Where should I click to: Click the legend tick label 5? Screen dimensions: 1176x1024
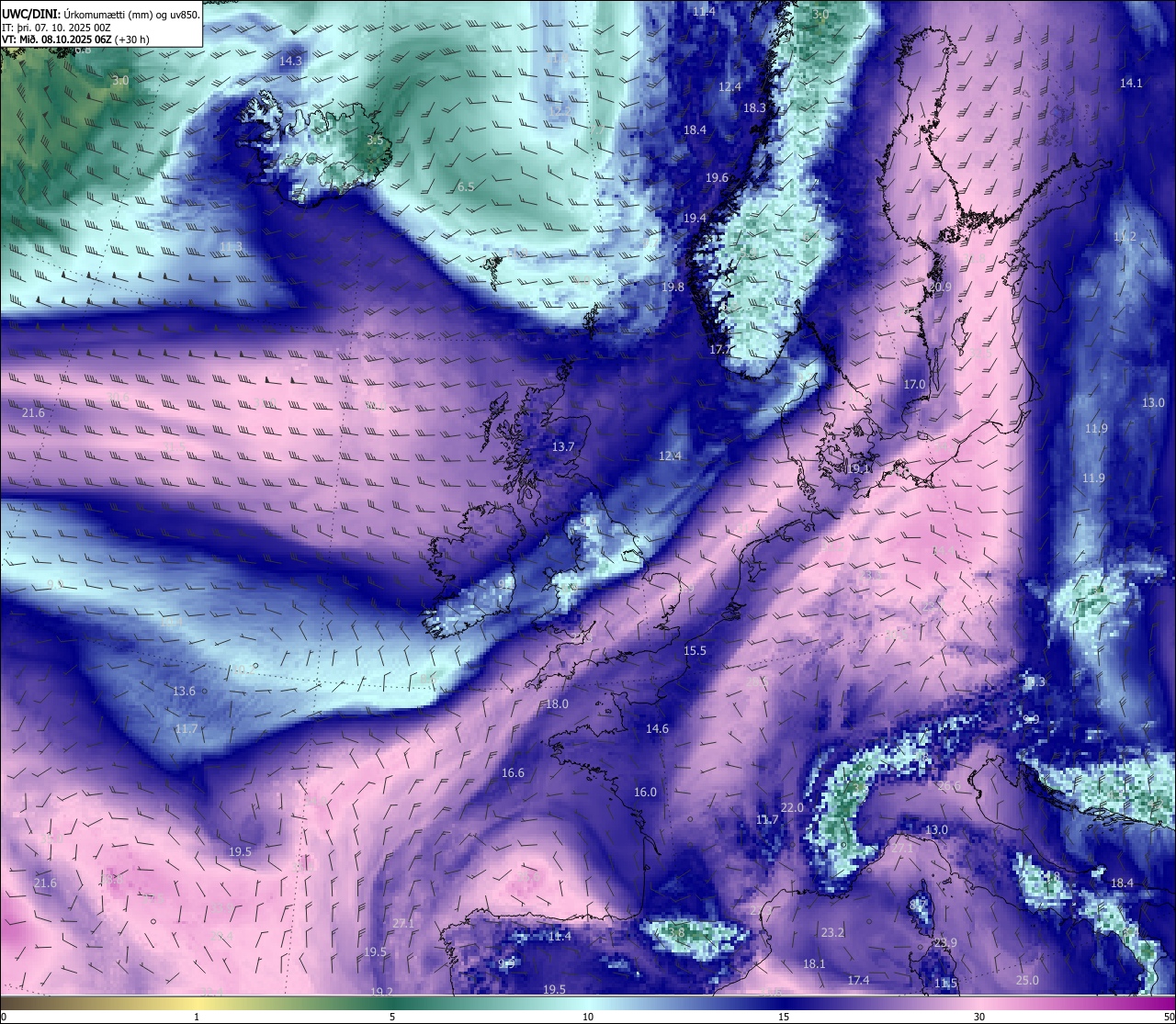(392, 1017)
